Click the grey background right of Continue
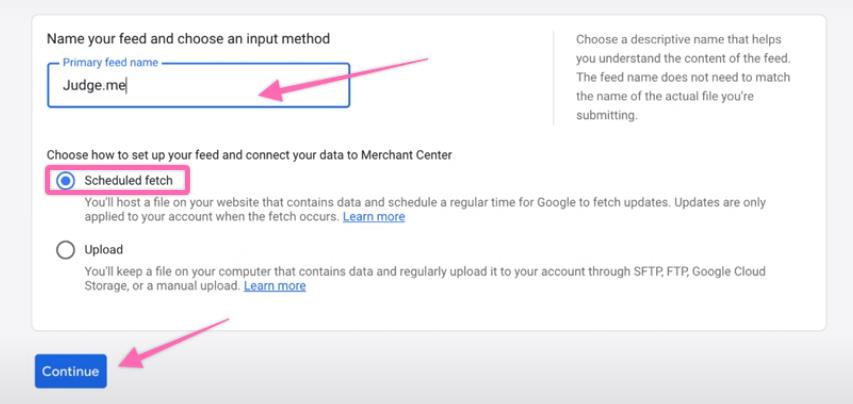This screenshot has height=404, width=853. tap(500, 370)
